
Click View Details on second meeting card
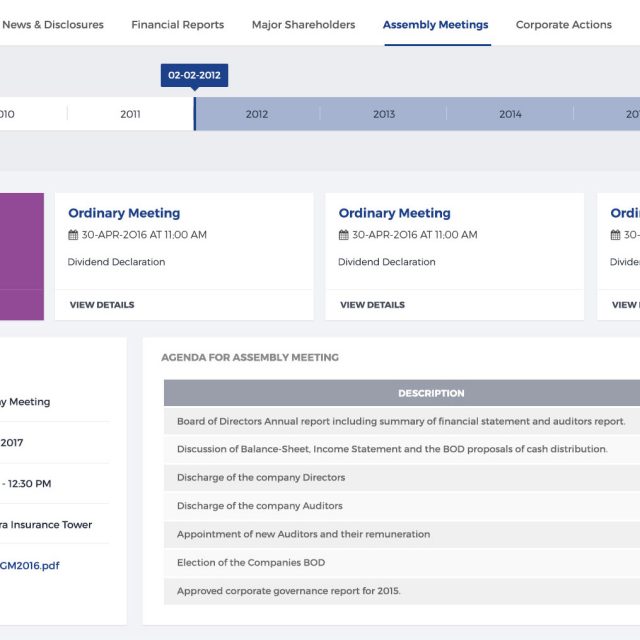tap(372, 305)
